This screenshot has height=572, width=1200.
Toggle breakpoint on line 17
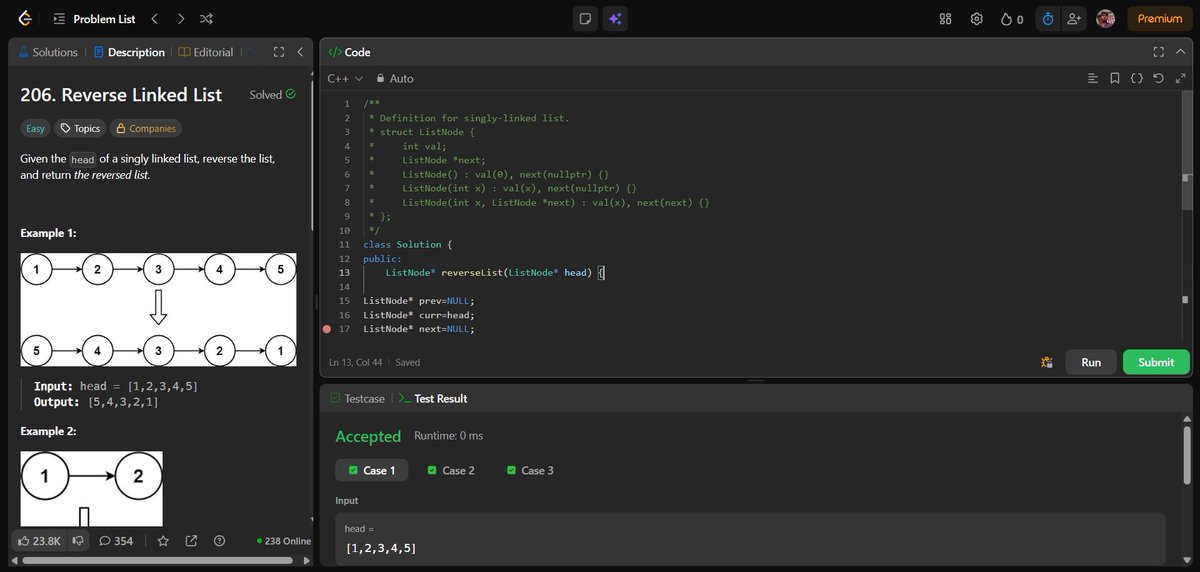click(327, 328)
